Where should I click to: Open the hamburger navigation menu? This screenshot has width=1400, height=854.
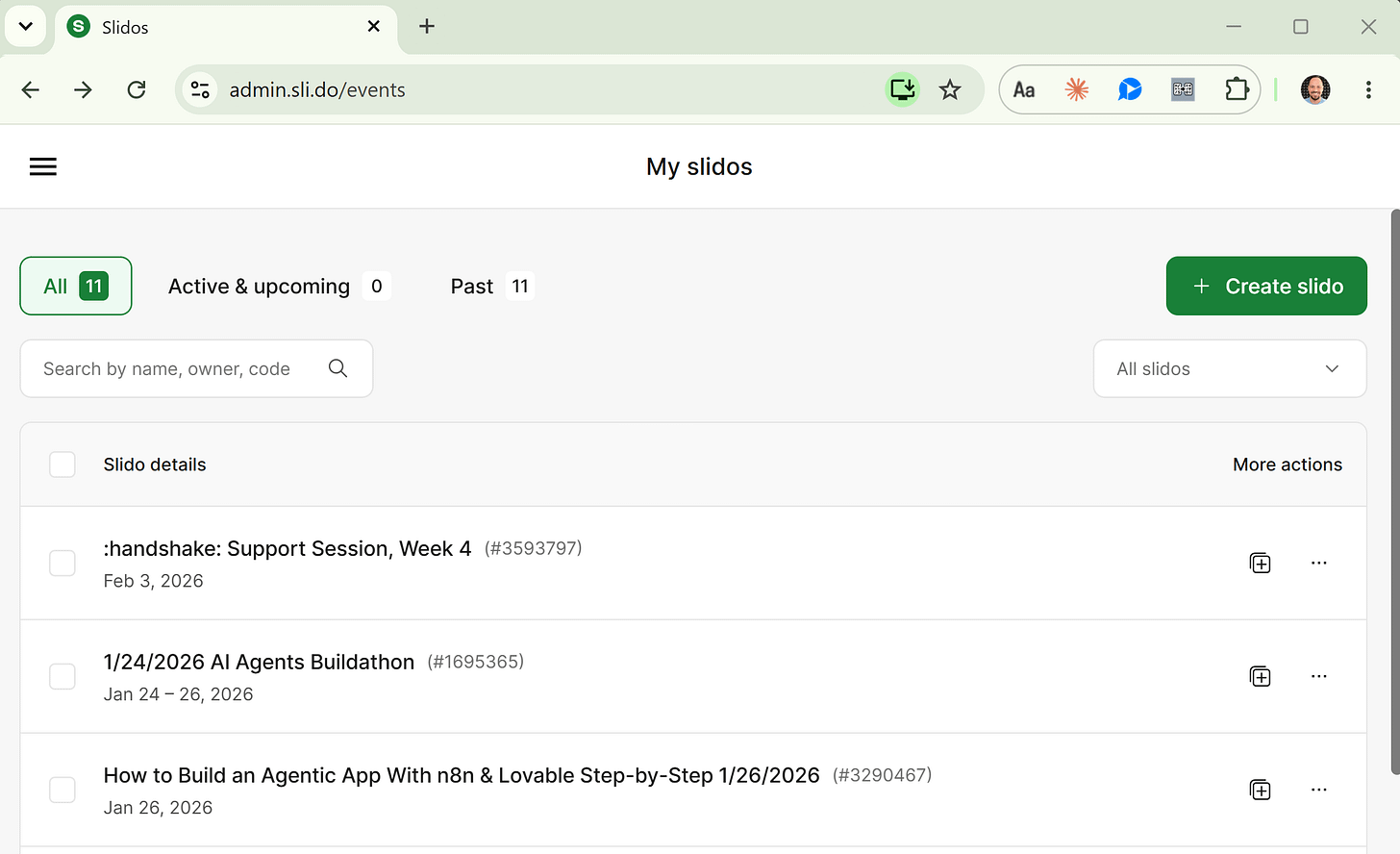[43, 166]
